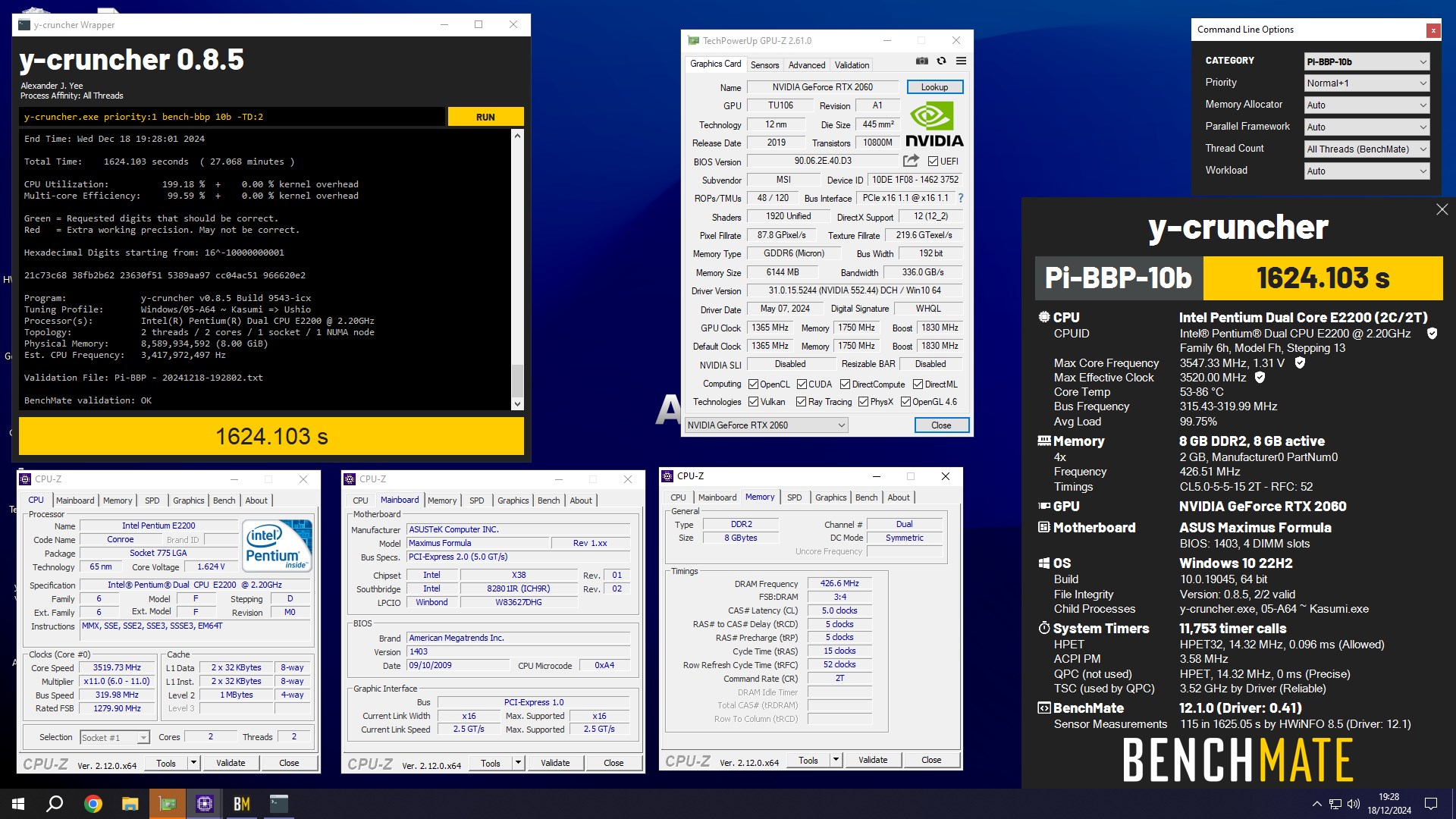Open the Graphics tab in the CPU-Z CPU window
The image size is (1456, 819).
(x=188, y=500)
